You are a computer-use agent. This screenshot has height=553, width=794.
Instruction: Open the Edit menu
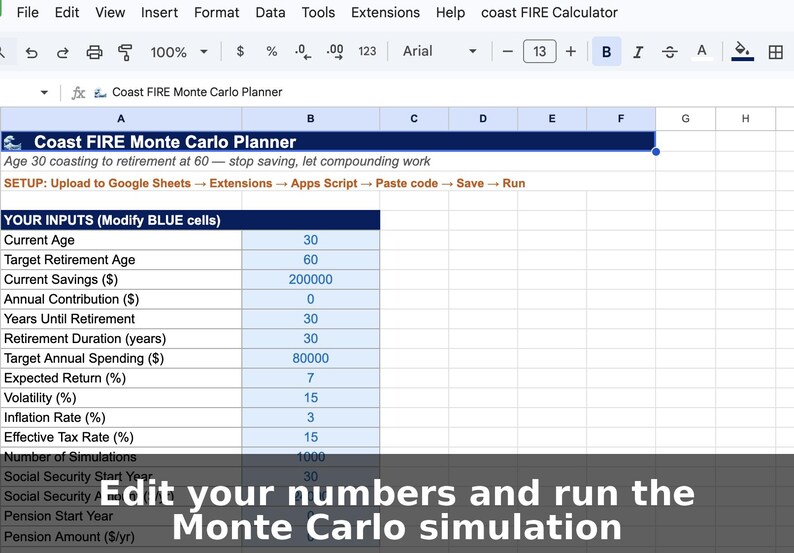(67, 12)
